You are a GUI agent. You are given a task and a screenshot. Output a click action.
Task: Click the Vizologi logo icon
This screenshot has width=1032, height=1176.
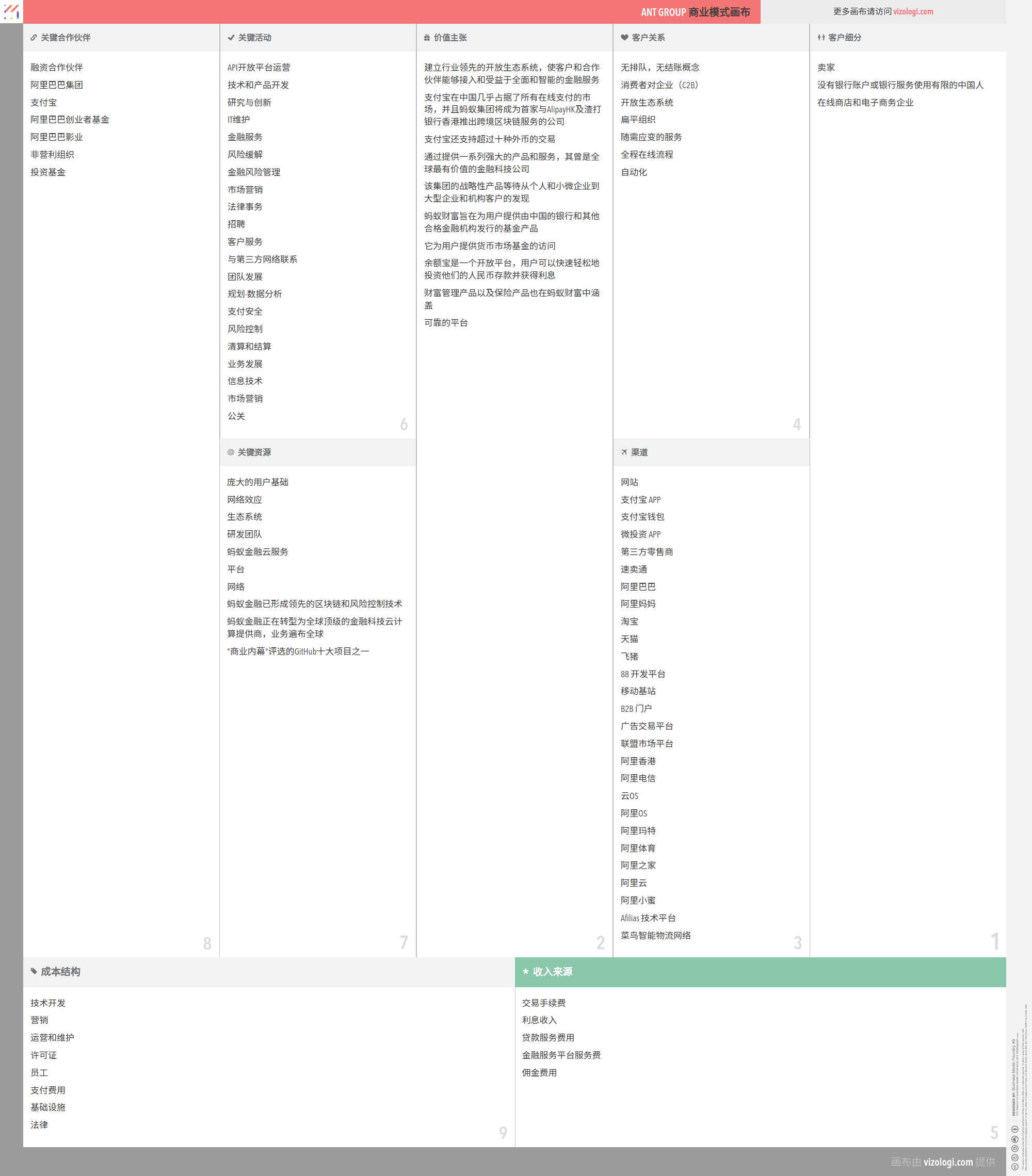point(11,11)
